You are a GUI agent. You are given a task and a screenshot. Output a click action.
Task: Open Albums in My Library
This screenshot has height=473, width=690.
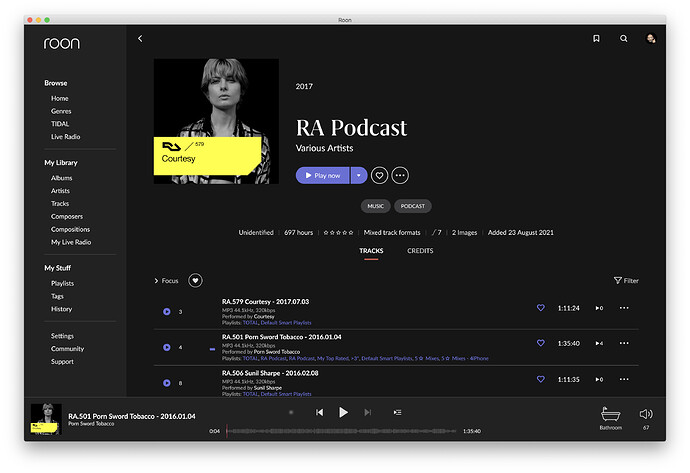[x=62, y=178]
